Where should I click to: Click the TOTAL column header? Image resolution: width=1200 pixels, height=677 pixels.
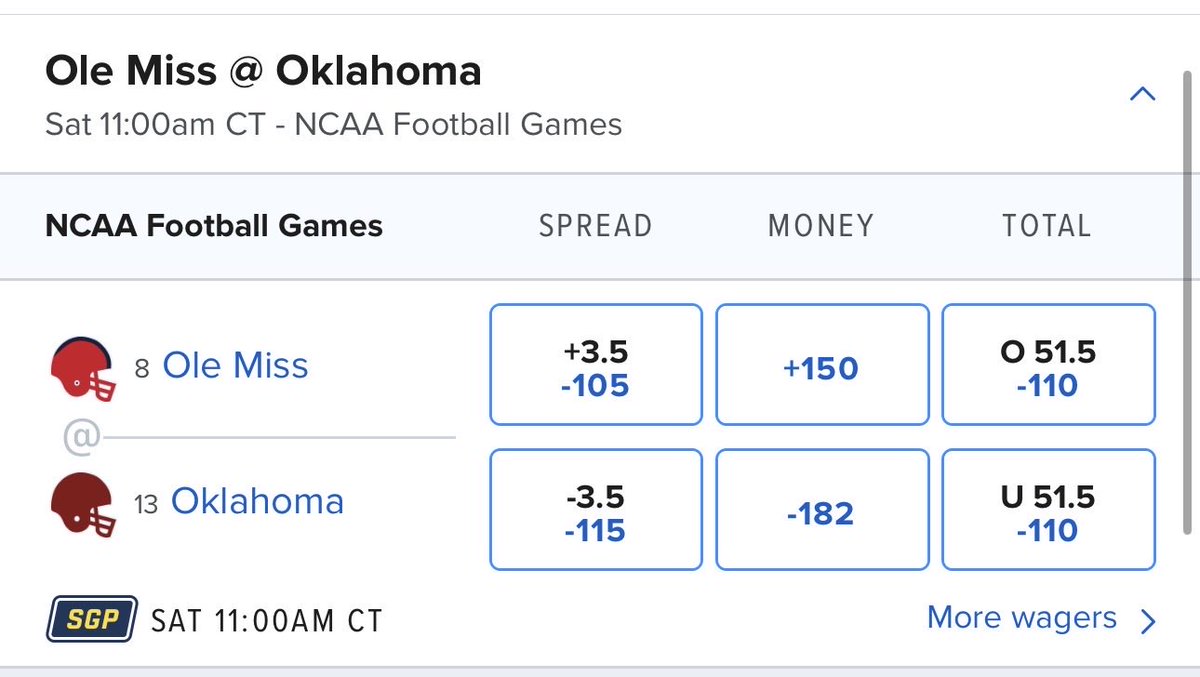coord(1047,226)
